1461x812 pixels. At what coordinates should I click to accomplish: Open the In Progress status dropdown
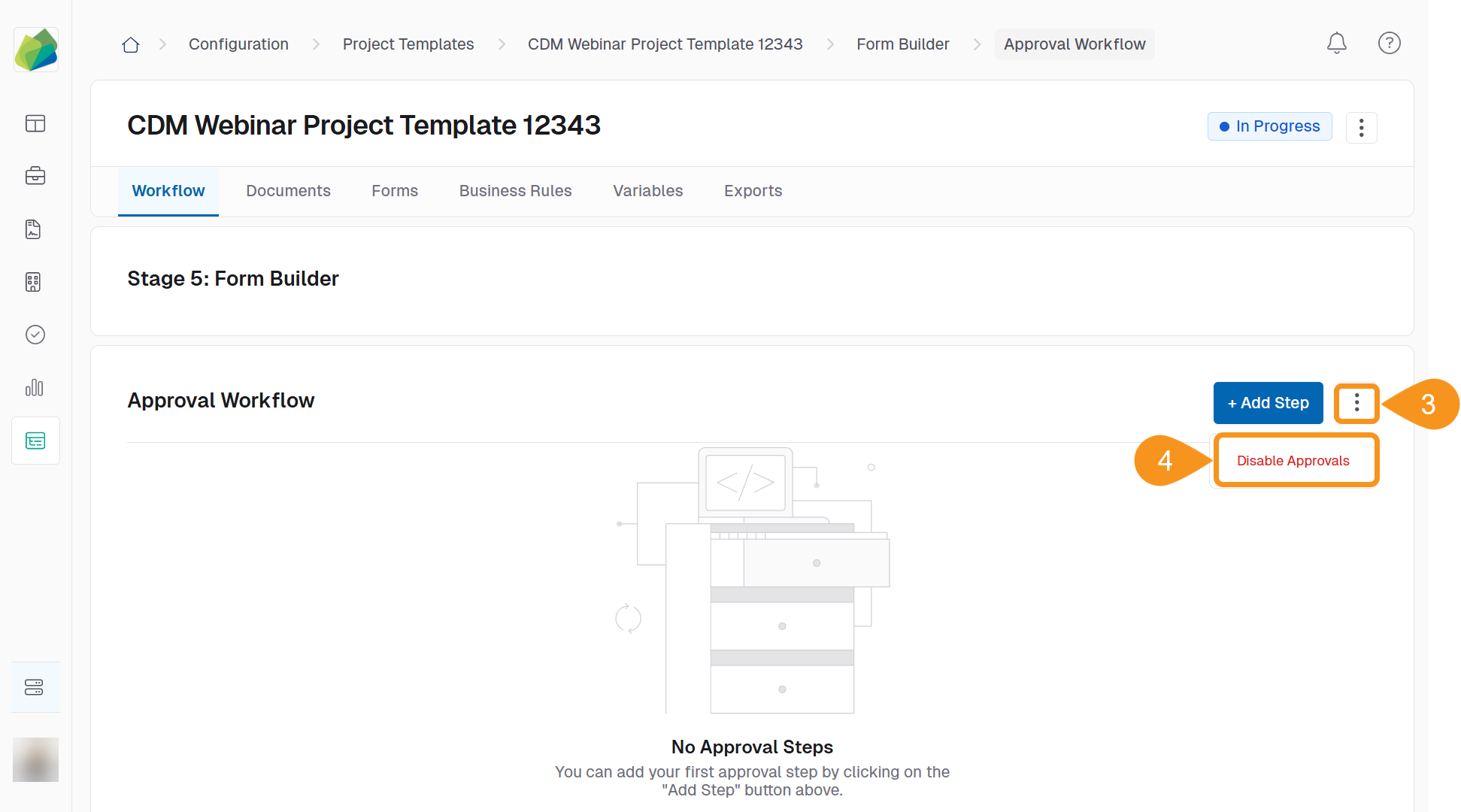click(1269, 126)
